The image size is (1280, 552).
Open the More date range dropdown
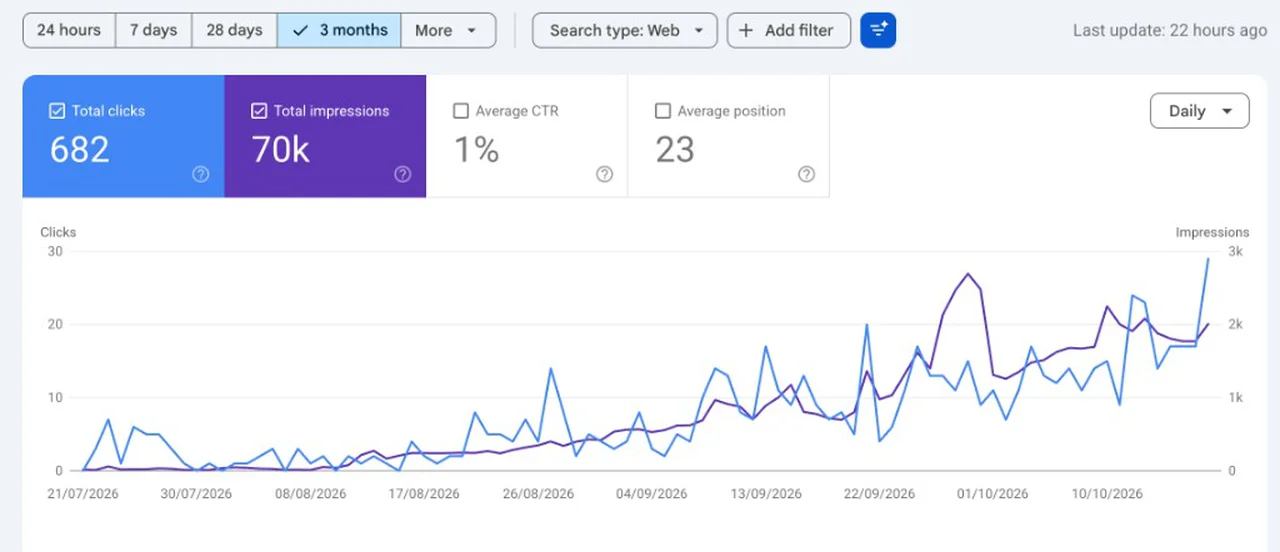tap(448, 30)
